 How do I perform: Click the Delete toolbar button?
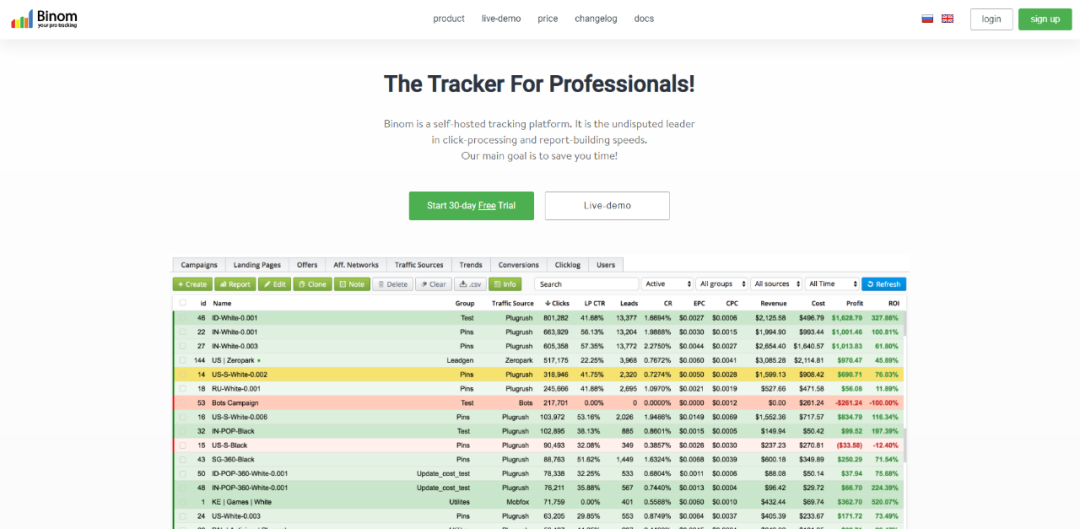click(393, 284)
